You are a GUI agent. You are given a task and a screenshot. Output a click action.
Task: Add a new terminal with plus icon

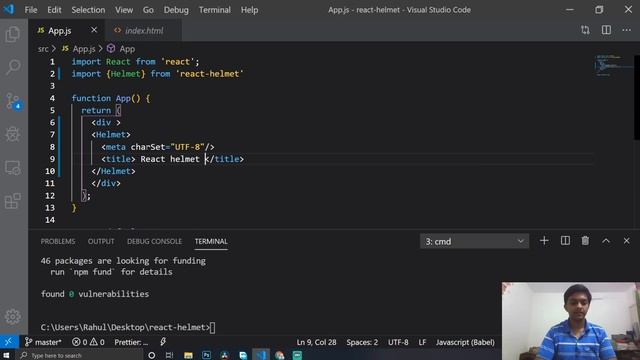pyautogui.click(x=544, y=241)
